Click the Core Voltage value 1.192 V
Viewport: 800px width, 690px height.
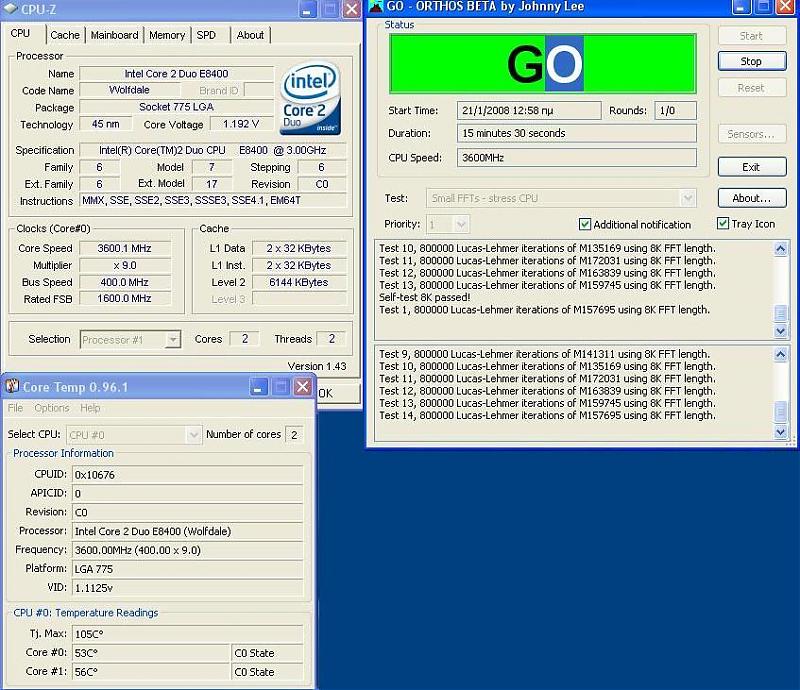(241, 124)
